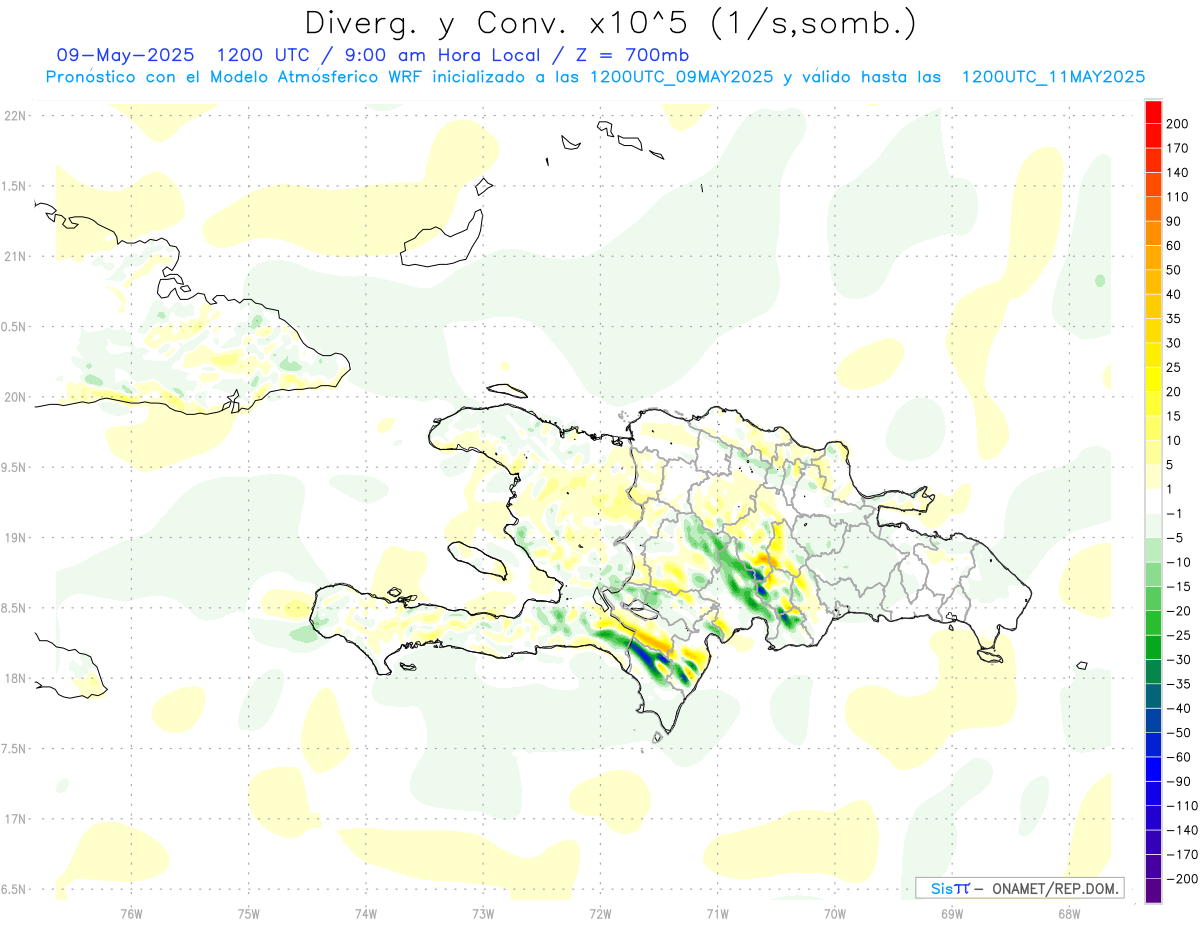Click the '72W' longitude label
Viewport: 1200px width, 927px height.
[x=601, y=914]
